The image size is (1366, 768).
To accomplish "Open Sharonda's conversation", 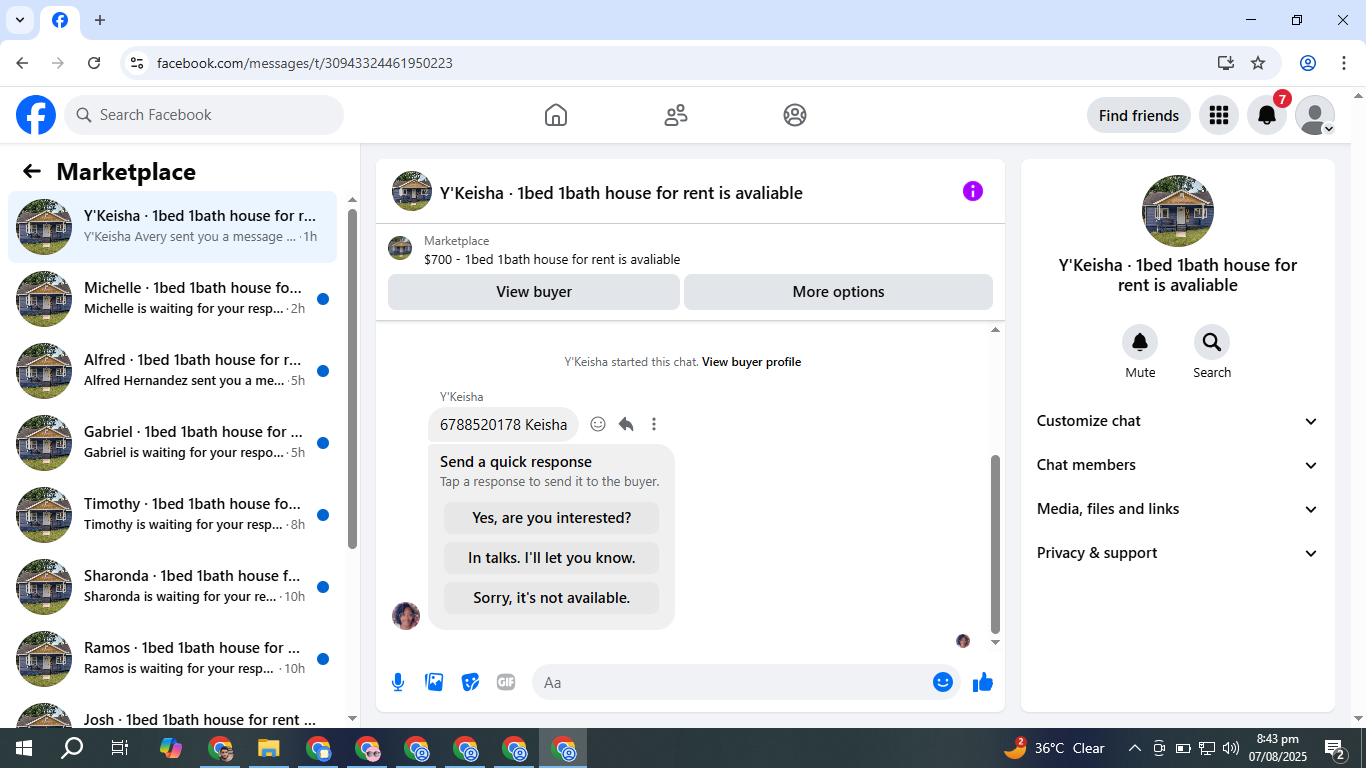I will (173, 587).
